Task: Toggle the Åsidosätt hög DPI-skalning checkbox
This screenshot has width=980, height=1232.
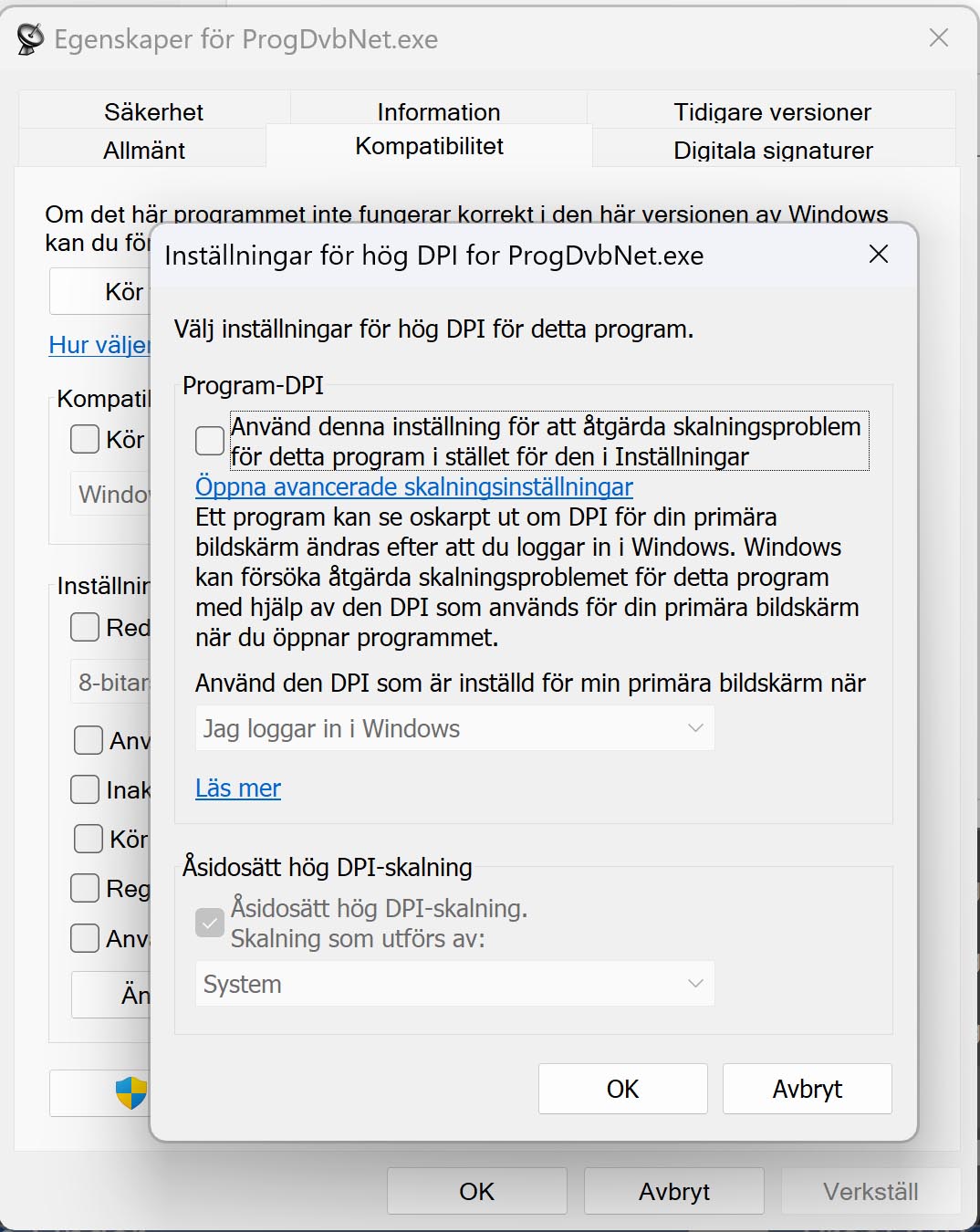Action: 210,924
